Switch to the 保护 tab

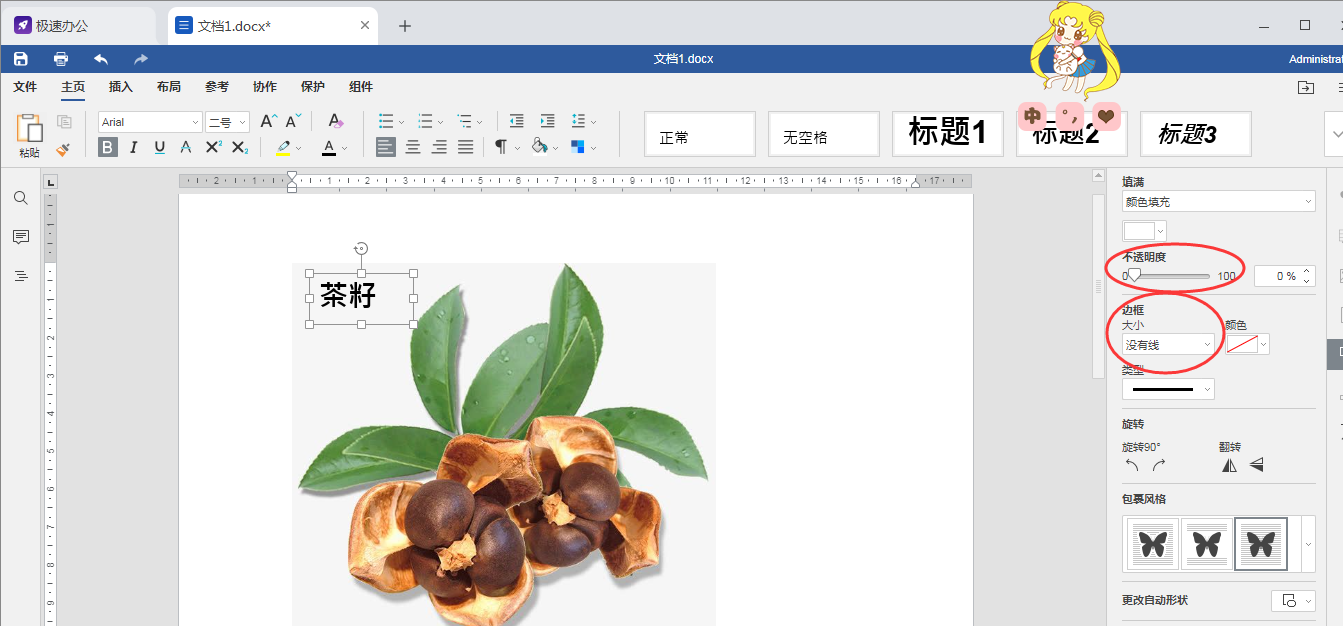point(313,87)
